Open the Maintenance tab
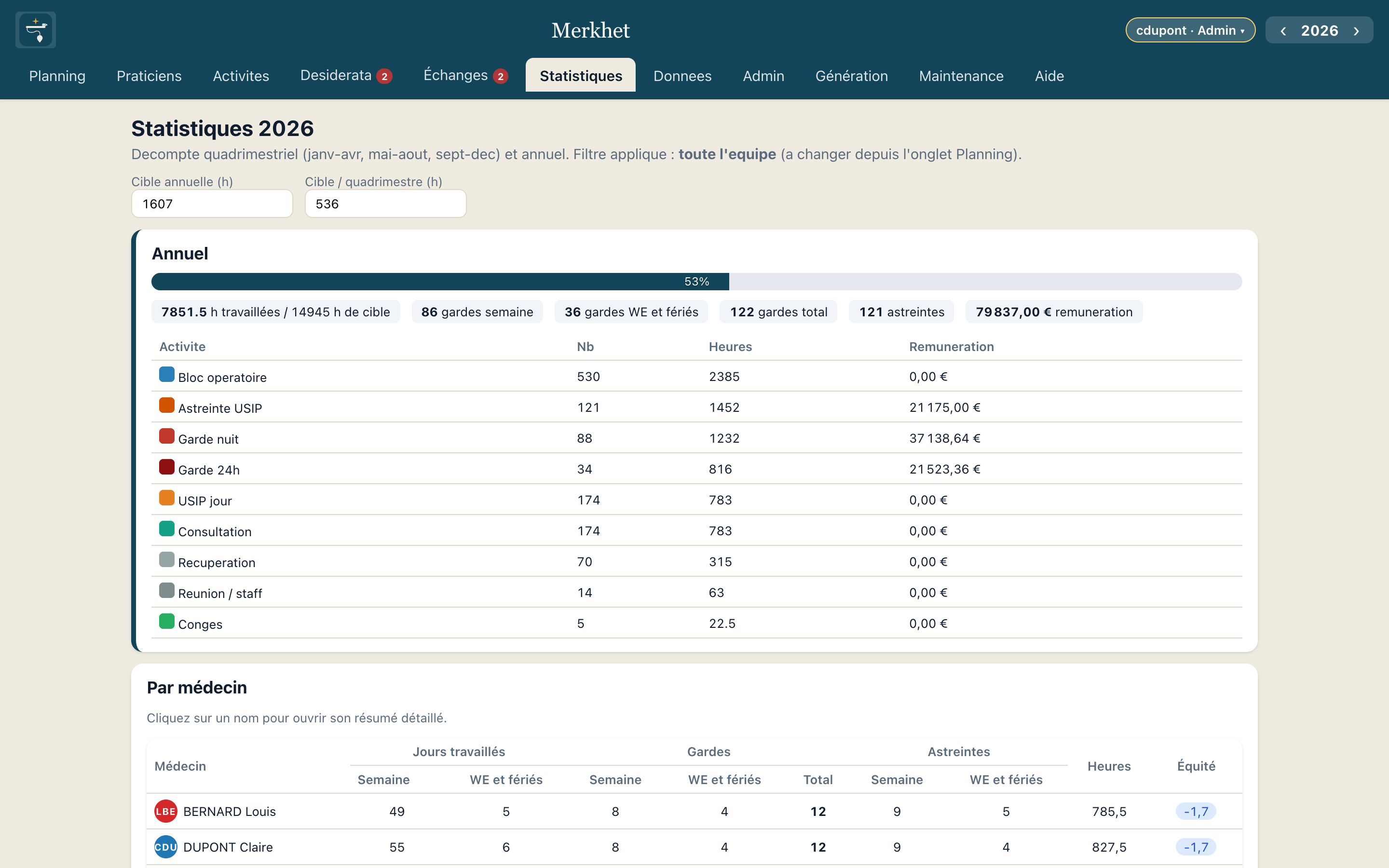1389x868 pixels. pyautogui.click(x=961, y=76)
